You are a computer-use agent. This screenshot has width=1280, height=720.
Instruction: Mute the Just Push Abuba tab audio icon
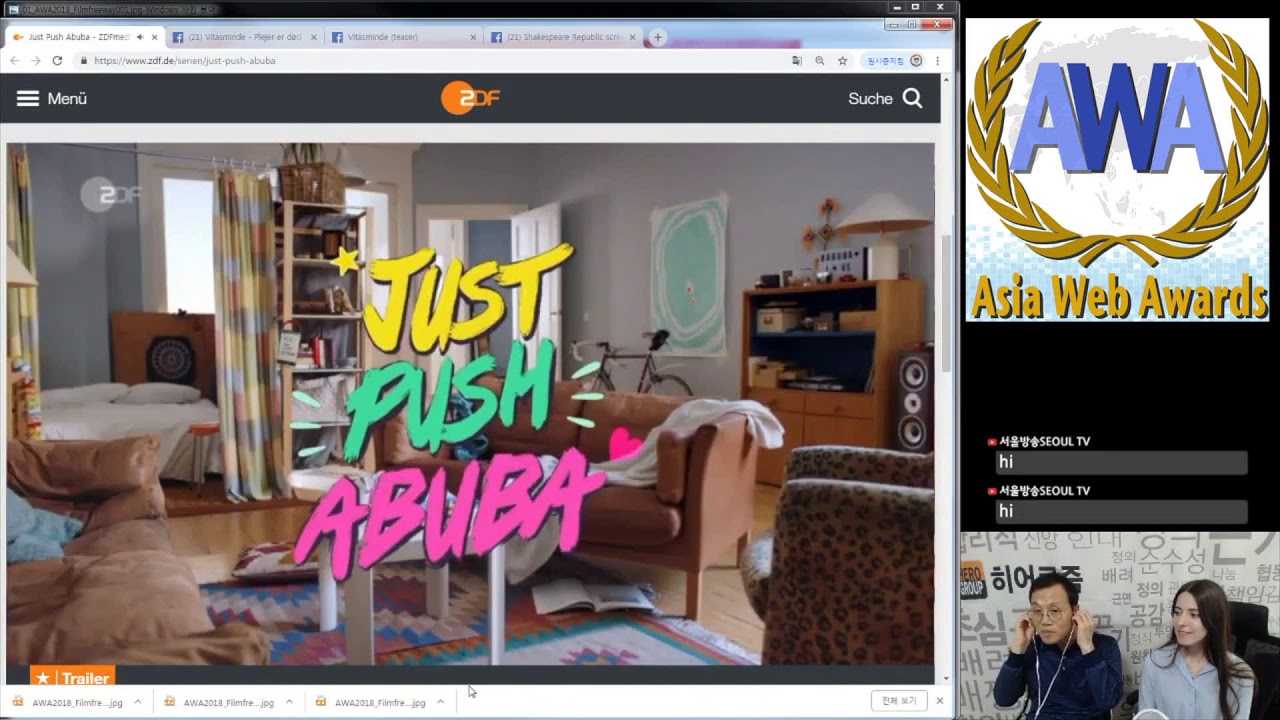pyautogui.click(x=140, y=37)
